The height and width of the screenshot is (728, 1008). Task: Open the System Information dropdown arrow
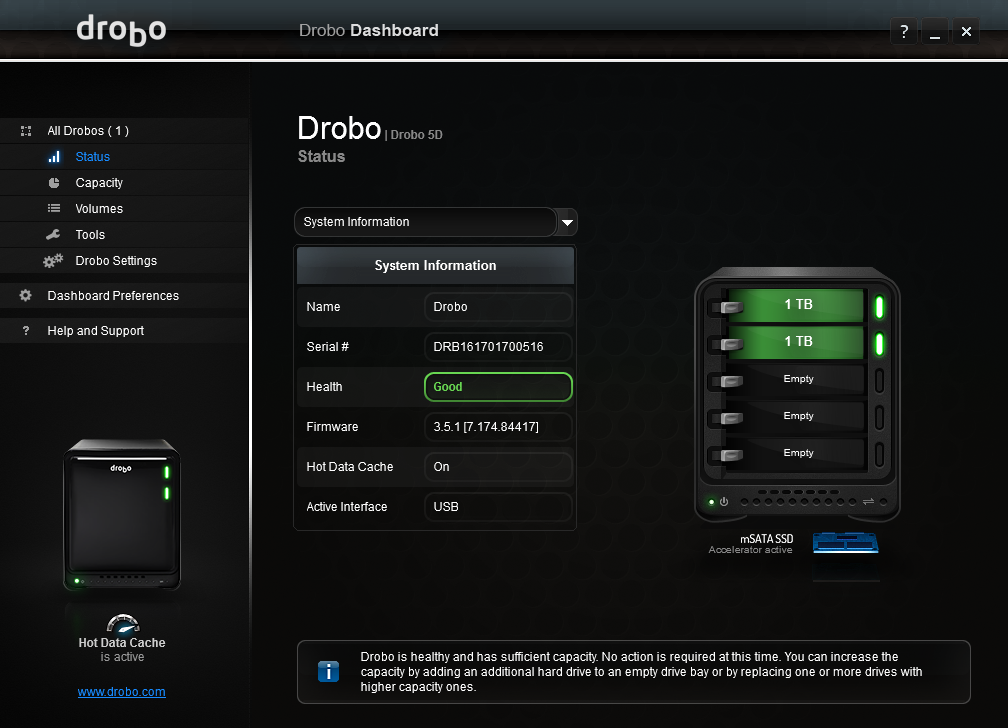567,222
